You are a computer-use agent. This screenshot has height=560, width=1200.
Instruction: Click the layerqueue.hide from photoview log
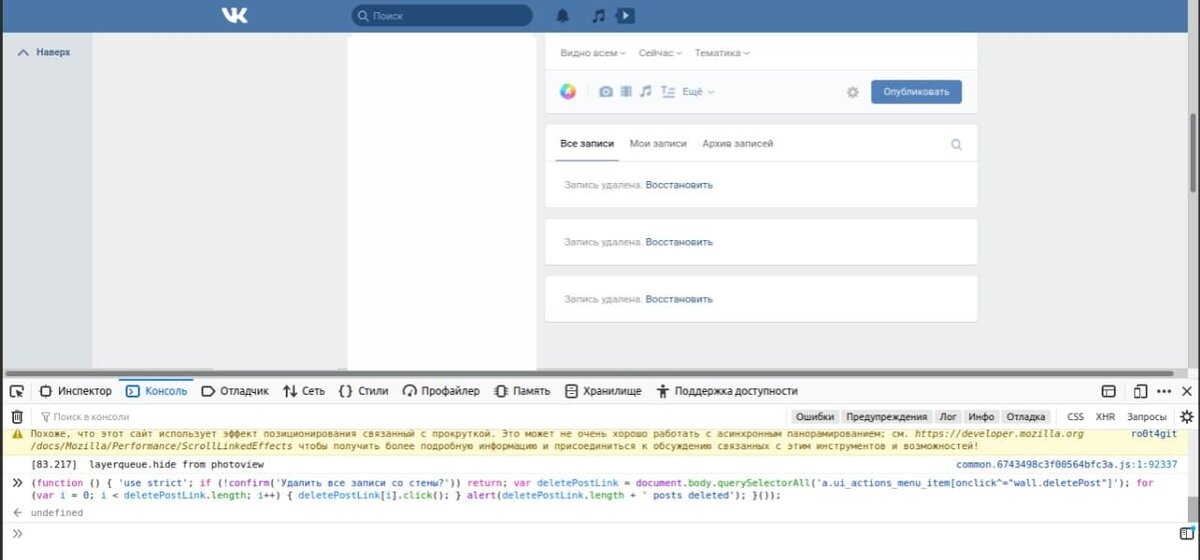click(176, 465)
